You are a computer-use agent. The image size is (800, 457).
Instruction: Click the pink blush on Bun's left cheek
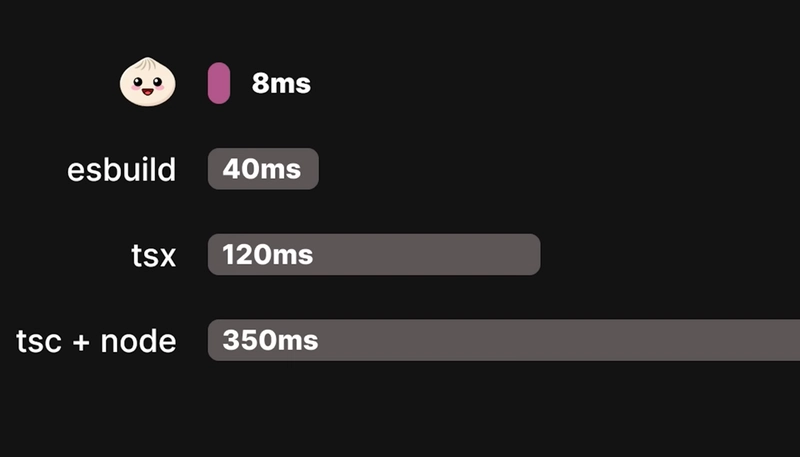pyautogui.click(x=134, y=88)
